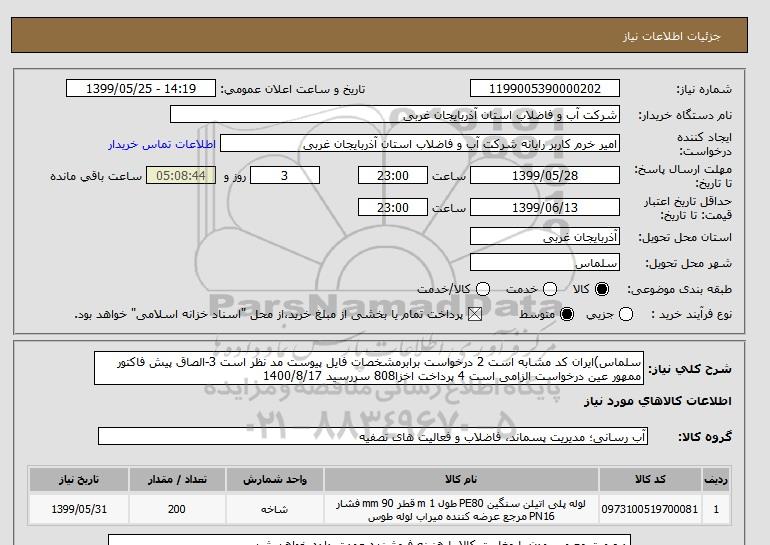Select the جزیی purchase type radio
Screen dimensions: 770x545
[x=626, y=314]
